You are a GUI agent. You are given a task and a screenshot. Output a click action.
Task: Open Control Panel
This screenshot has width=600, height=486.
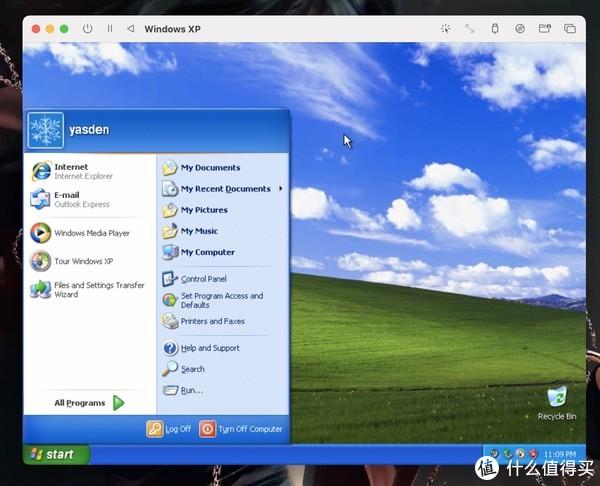(222, 279)
